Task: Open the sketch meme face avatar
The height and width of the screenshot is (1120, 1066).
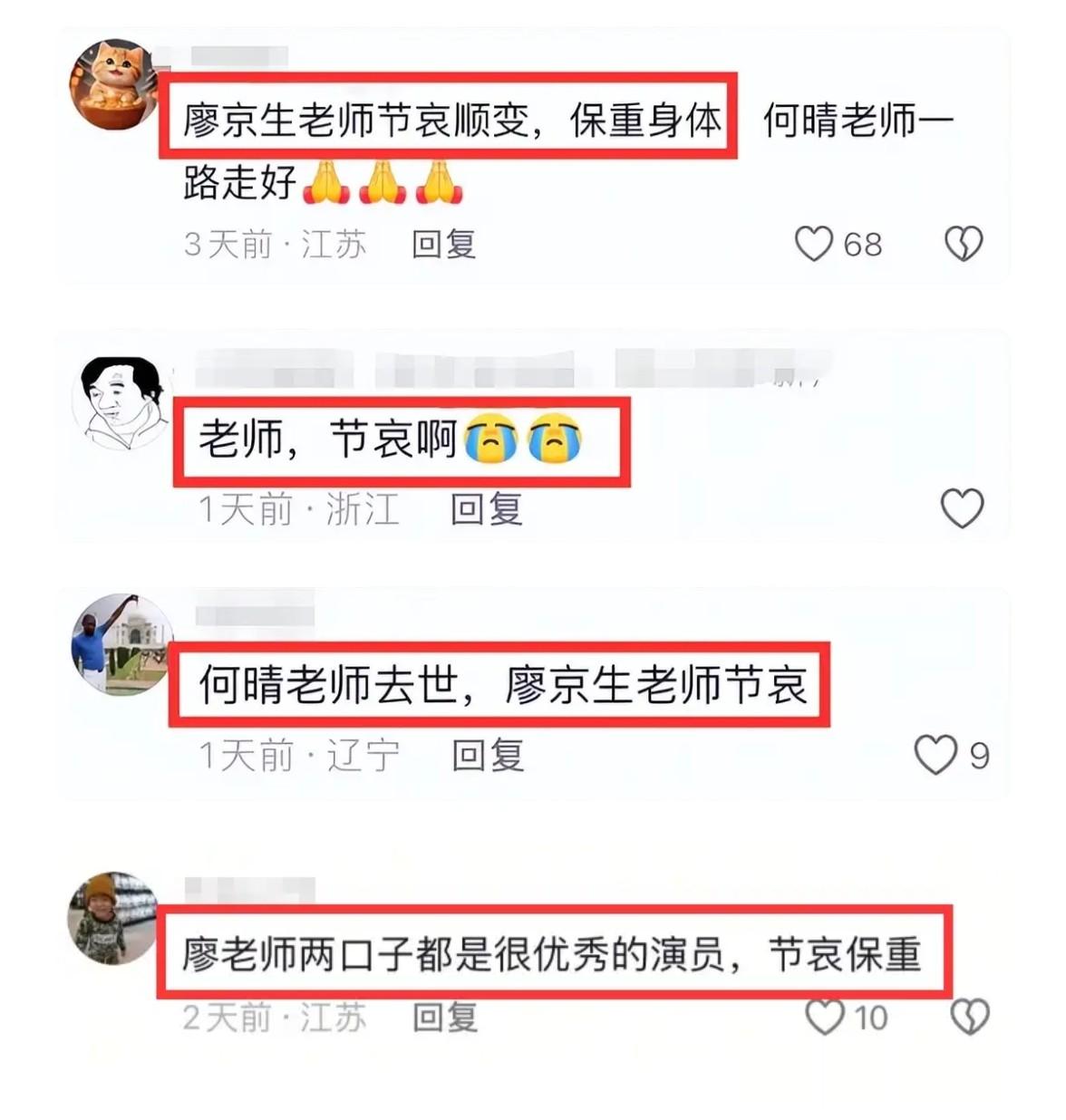Action: pos(121,403)
